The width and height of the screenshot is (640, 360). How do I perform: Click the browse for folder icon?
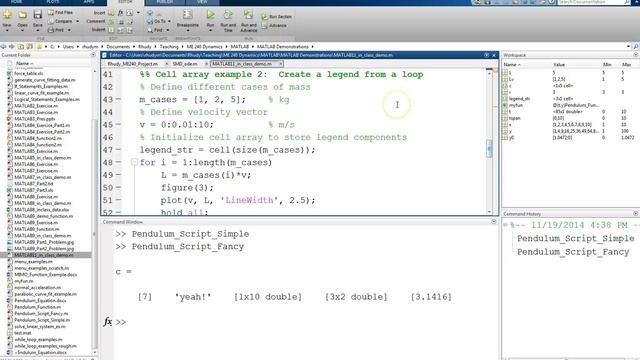[x=29, y=47]
